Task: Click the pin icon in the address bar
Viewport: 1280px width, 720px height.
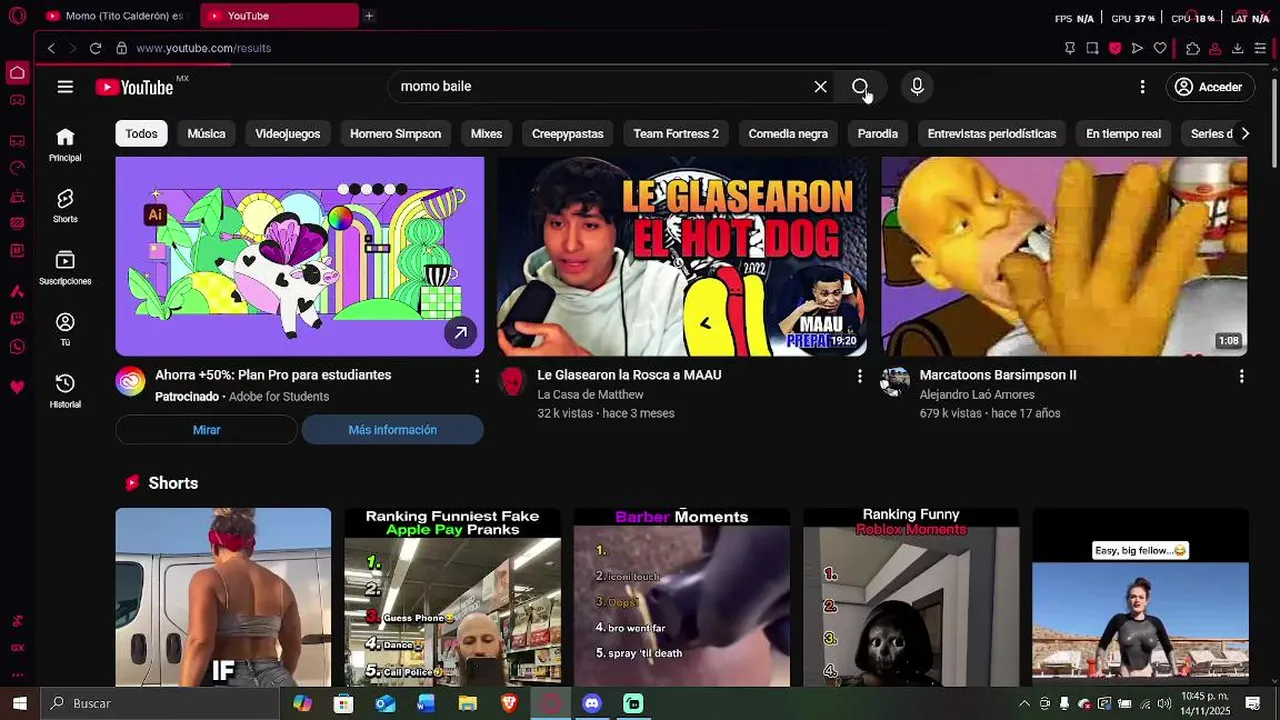Action: point(1070,48)
